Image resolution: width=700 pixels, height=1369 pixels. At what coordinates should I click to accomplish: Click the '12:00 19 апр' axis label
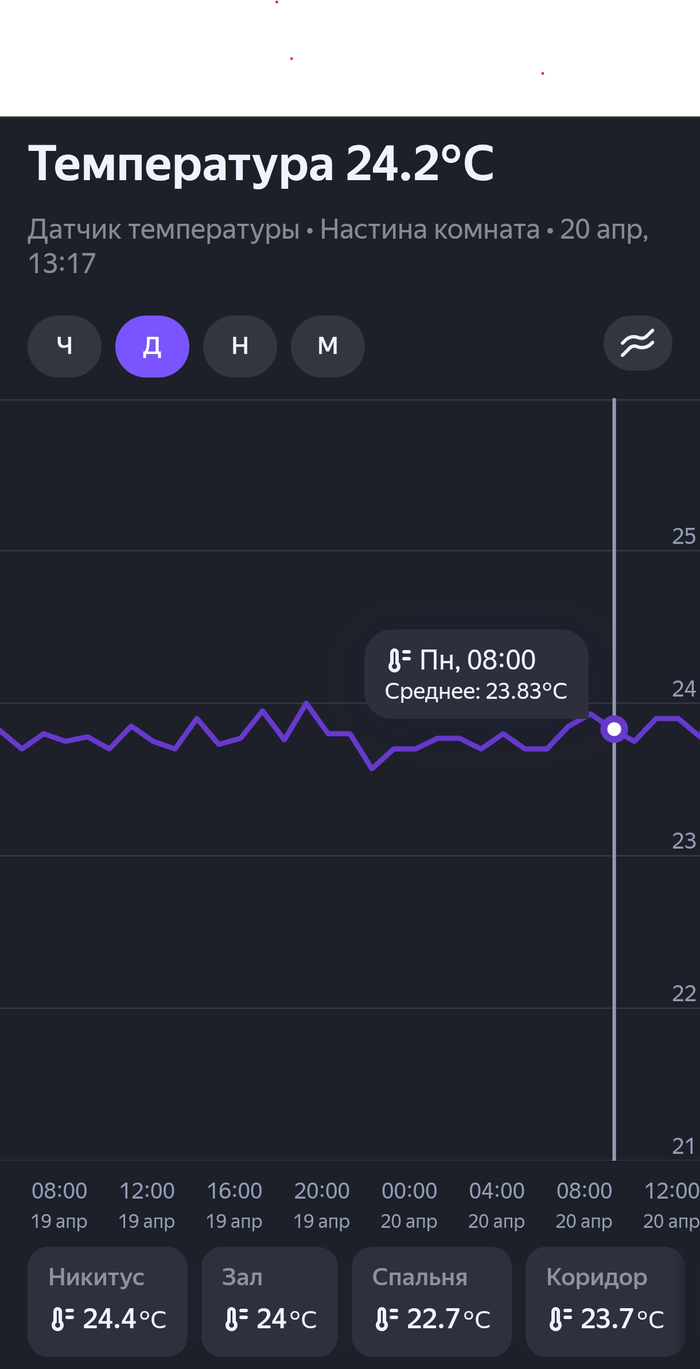point(147,1206)
